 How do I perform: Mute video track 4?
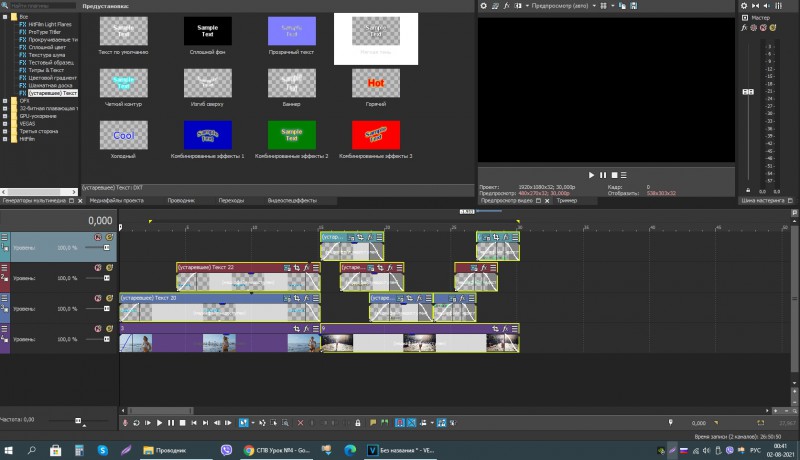point(98,329)
